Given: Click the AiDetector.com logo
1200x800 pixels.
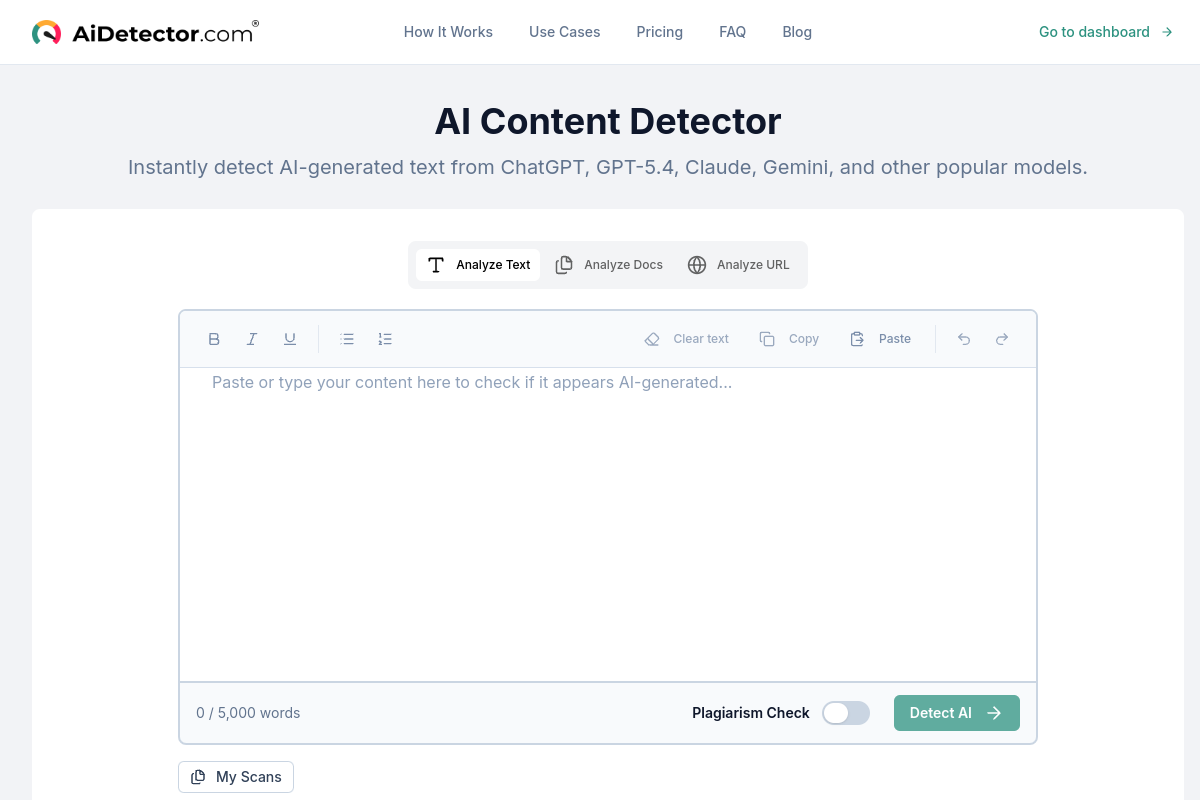Looking at the screenshot, I should click(x=145, y=32).
